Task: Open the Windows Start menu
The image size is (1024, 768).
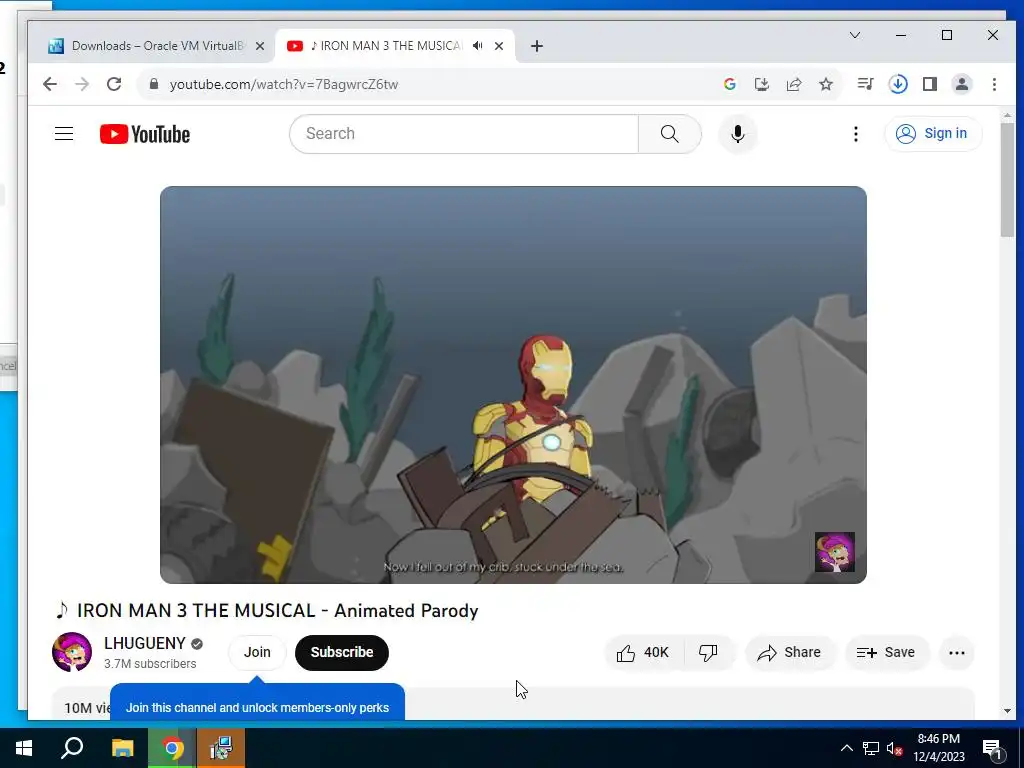Action: tap(24, 748)
